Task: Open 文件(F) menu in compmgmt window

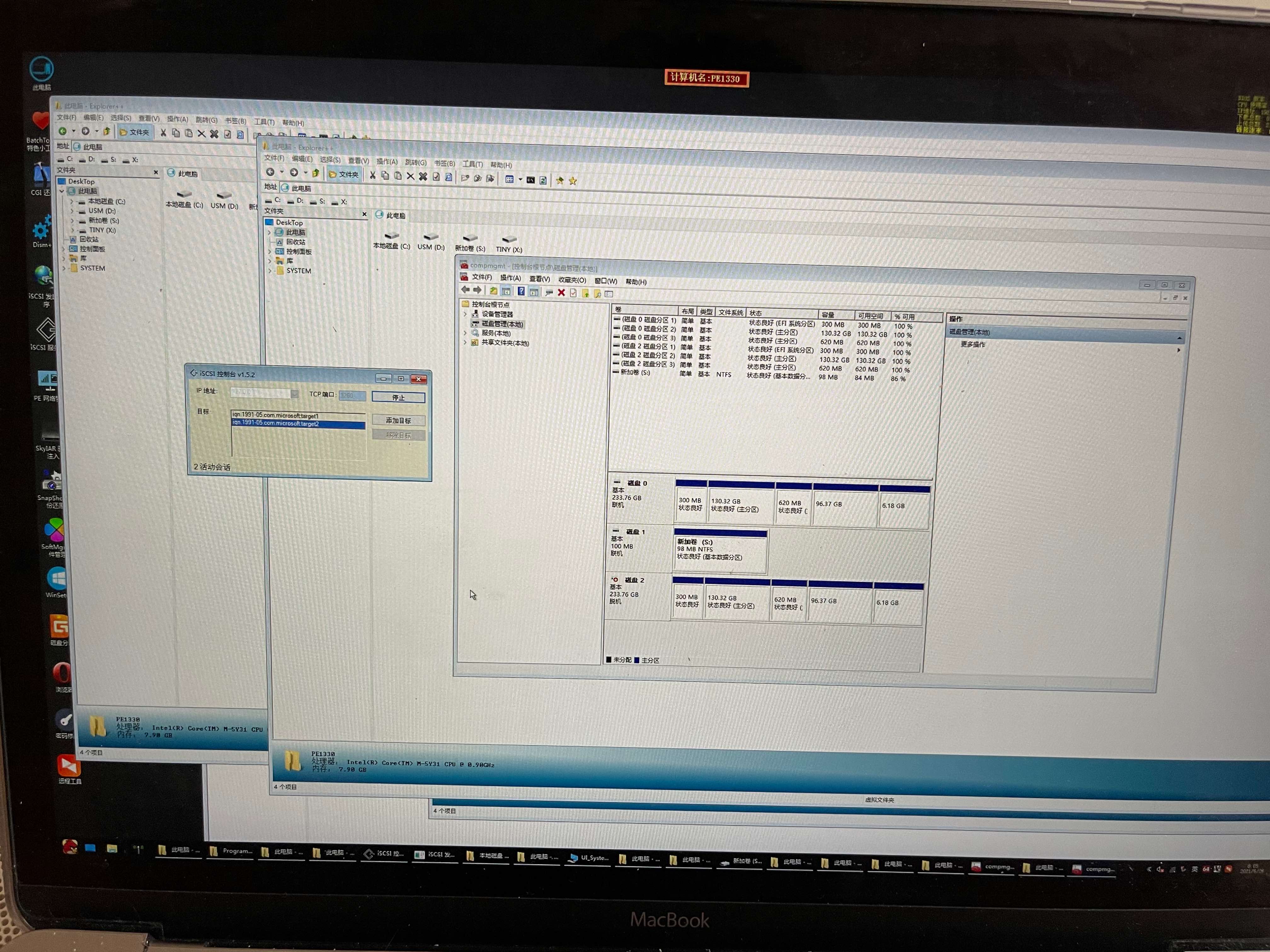Action: [482, 277]
